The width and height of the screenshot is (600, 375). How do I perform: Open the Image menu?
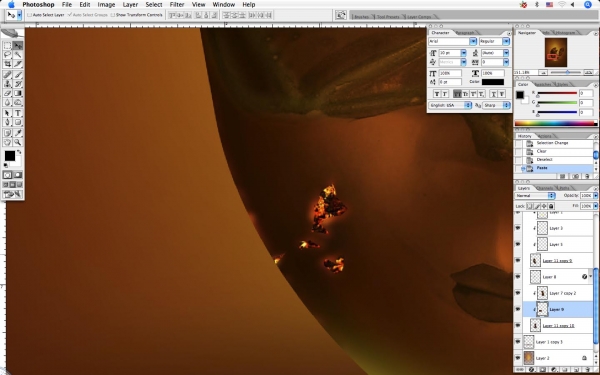pos(106,5)
